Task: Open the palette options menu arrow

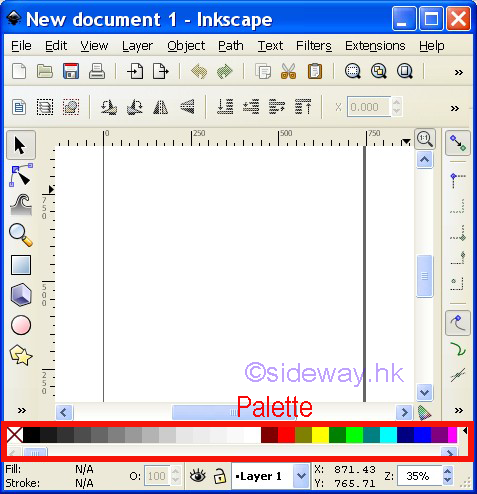Action: point(465,431)
